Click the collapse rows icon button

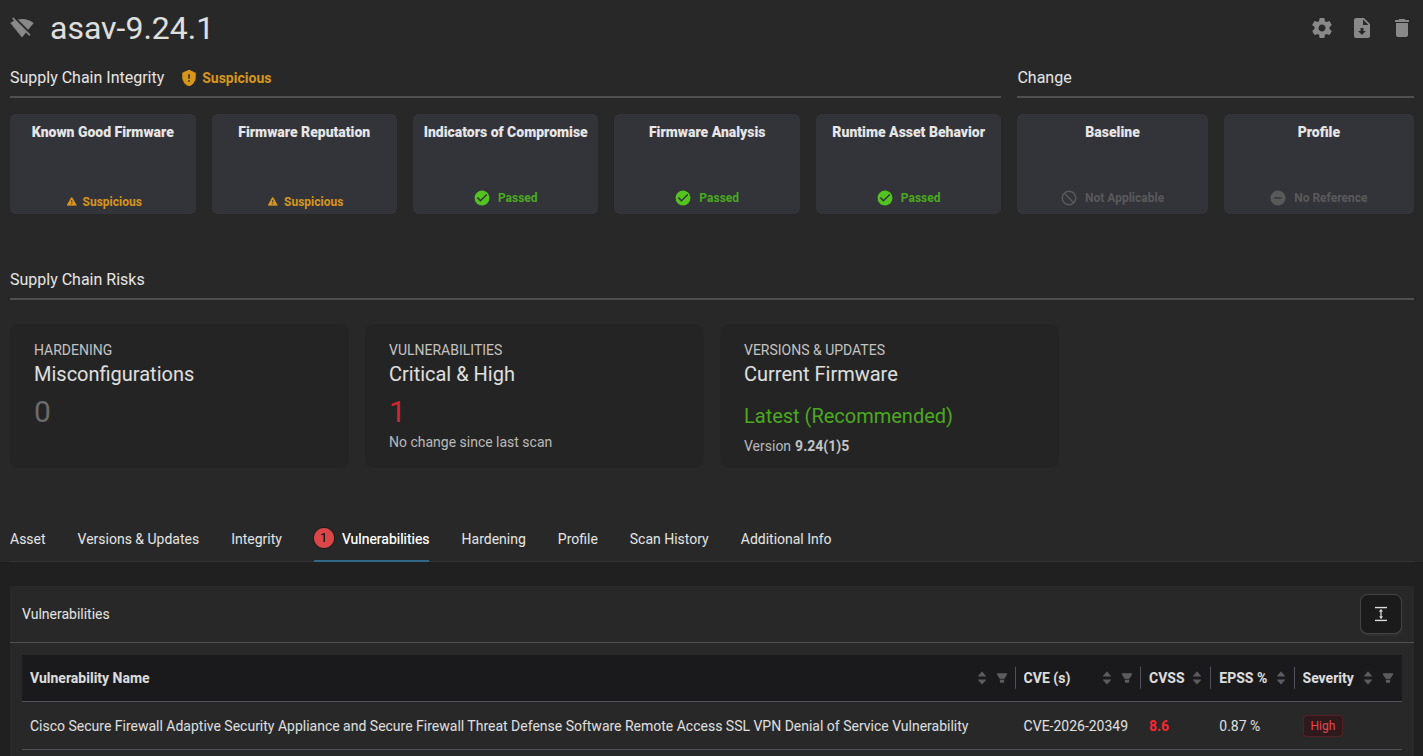click(1381, 614)
